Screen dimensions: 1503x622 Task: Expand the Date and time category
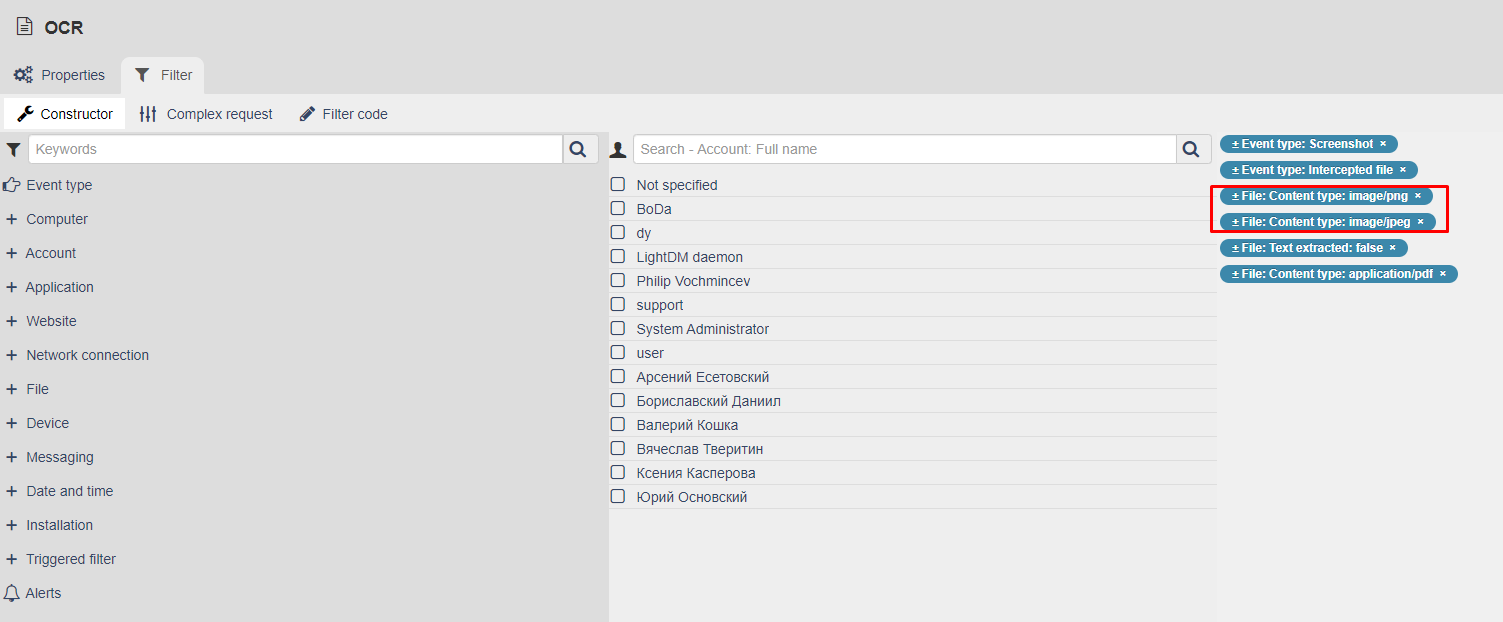click(12, 491)
